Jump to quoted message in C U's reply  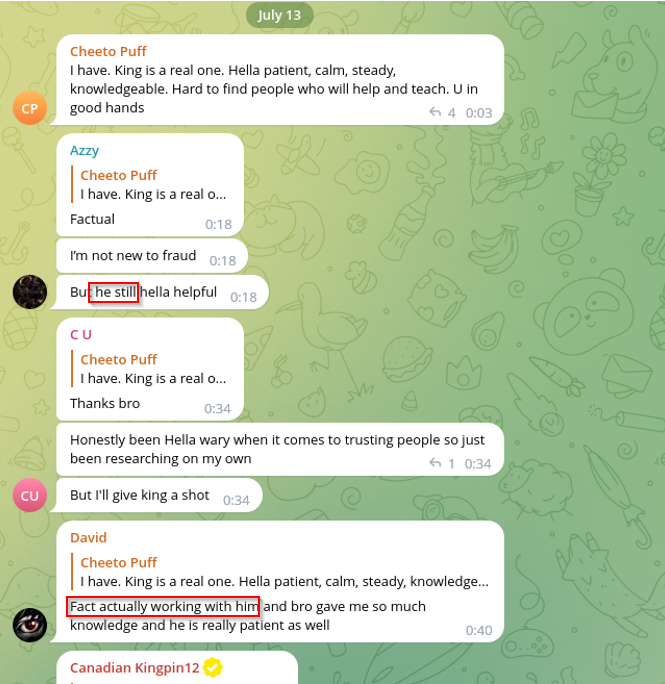pyautogui.click(x=151, y=369)
